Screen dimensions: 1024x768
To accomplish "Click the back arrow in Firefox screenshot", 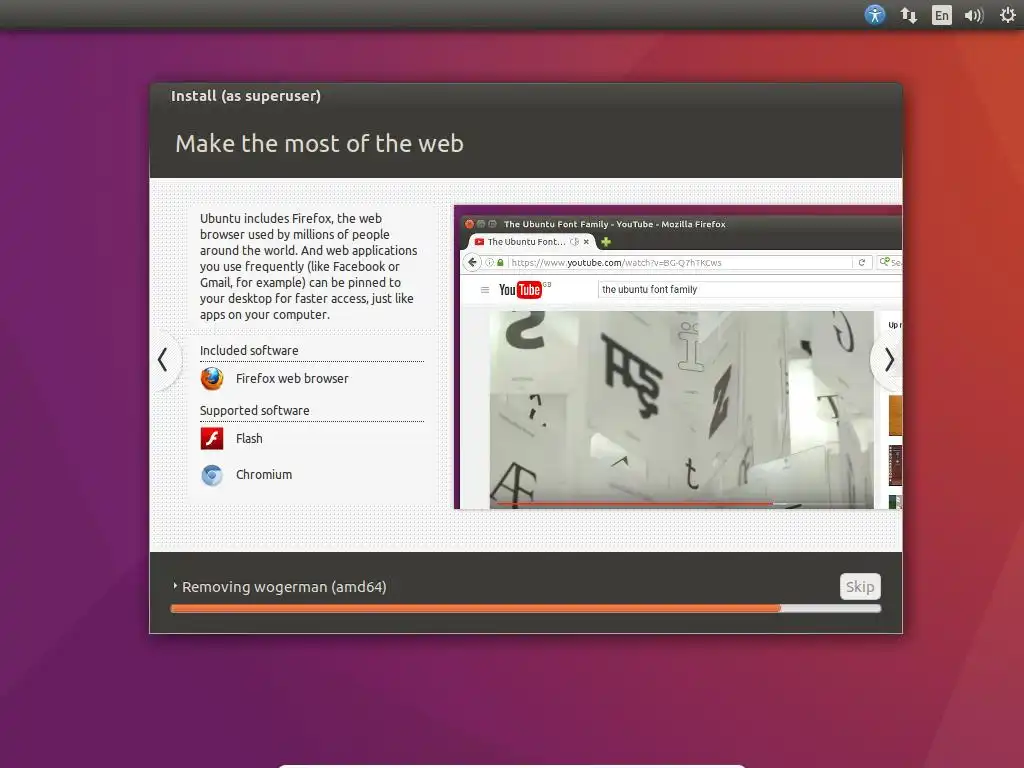I will tap(472, 263).
